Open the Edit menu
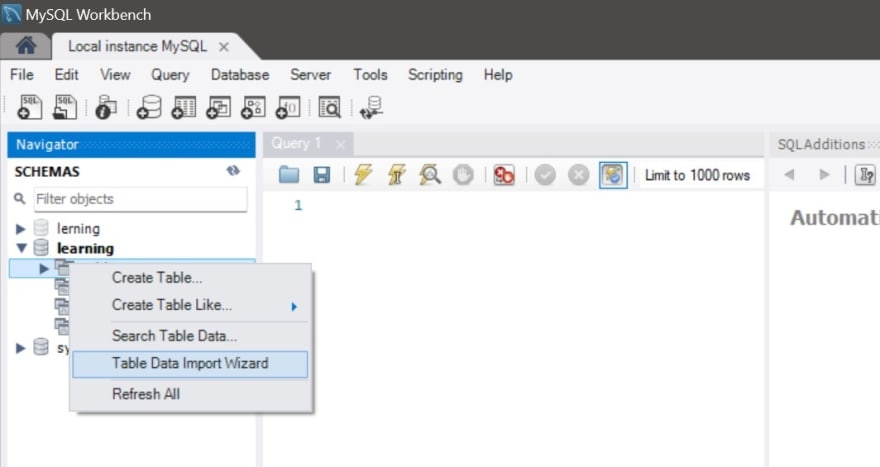Image resolution: width=880 pixels, height=467 pixels. pyautogui.click(x=66, y=75)
